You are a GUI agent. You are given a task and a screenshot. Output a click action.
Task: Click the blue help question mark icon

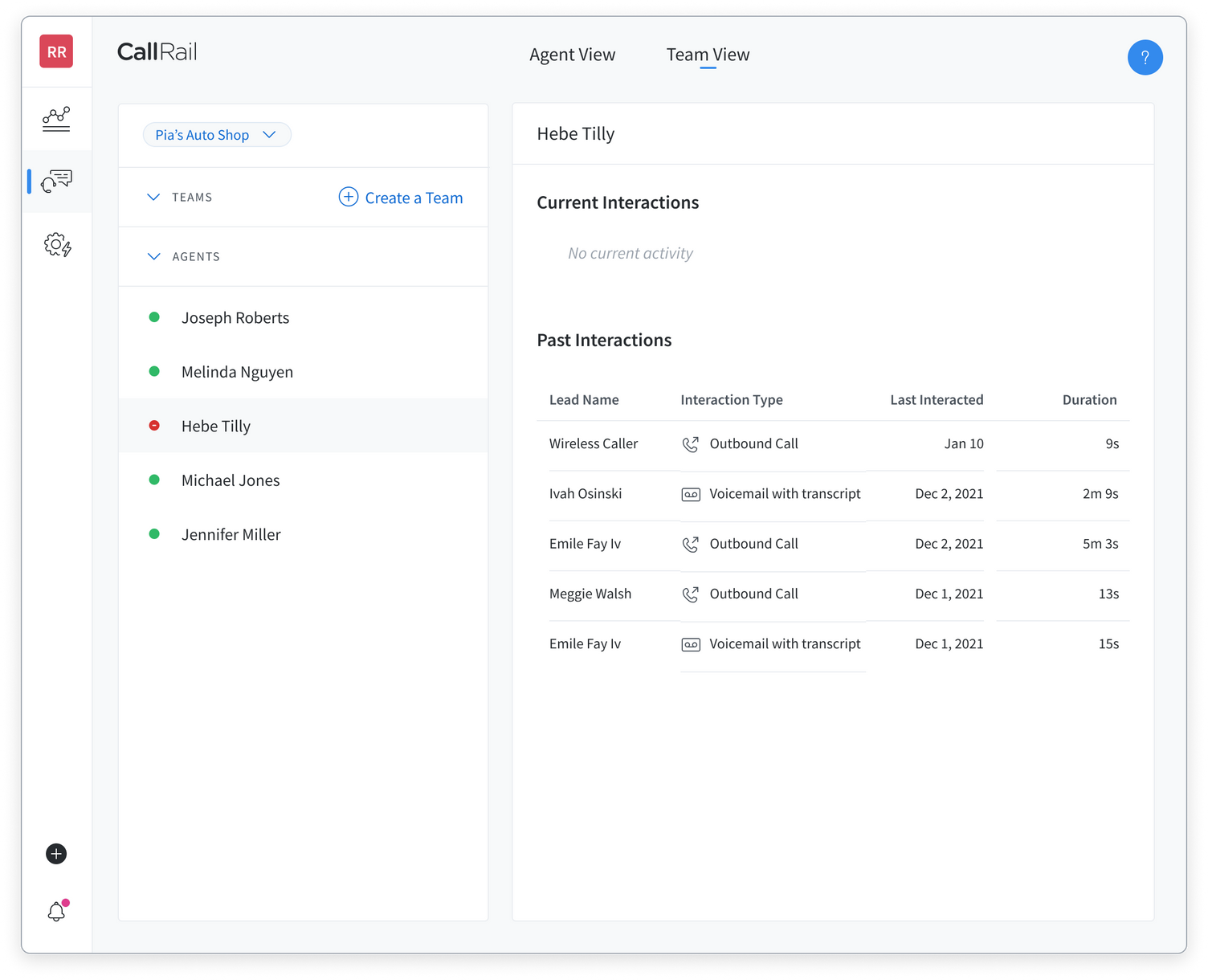coord(1145,57)
